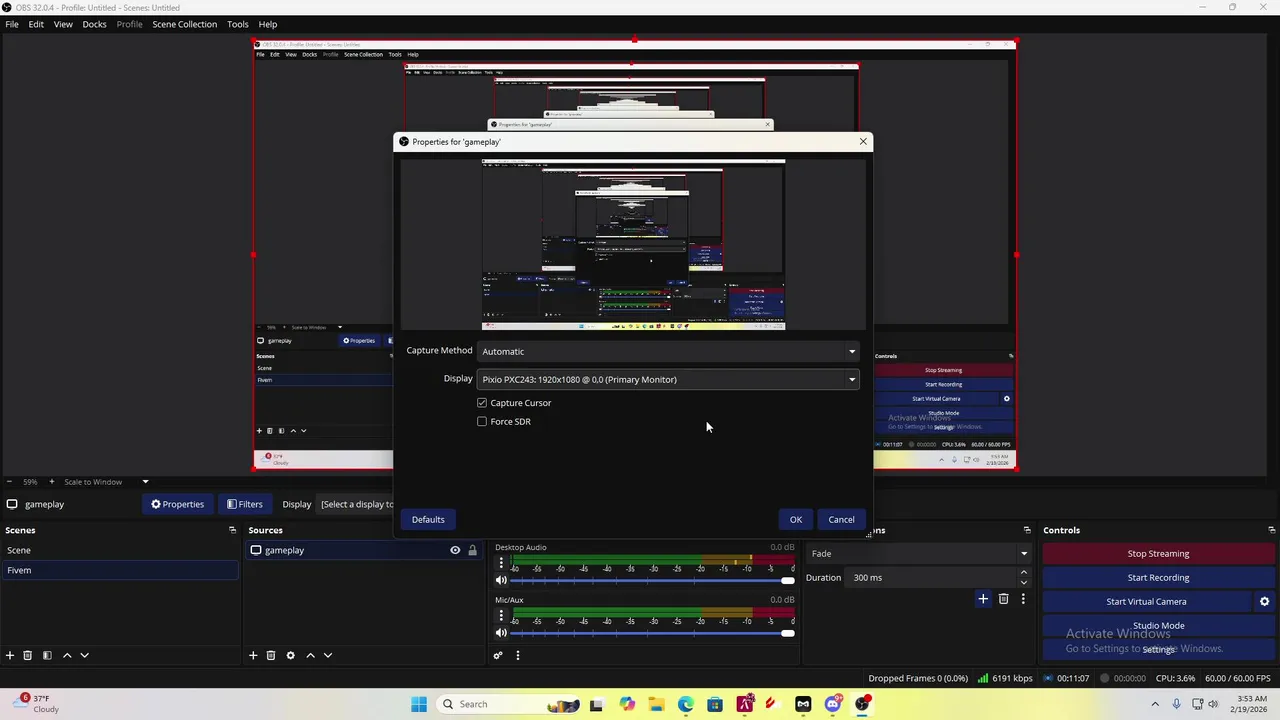This screenshot has width=1280, height=720.
Task: Adjust Desktop Audio volume slider
Action: pos(654,580)
